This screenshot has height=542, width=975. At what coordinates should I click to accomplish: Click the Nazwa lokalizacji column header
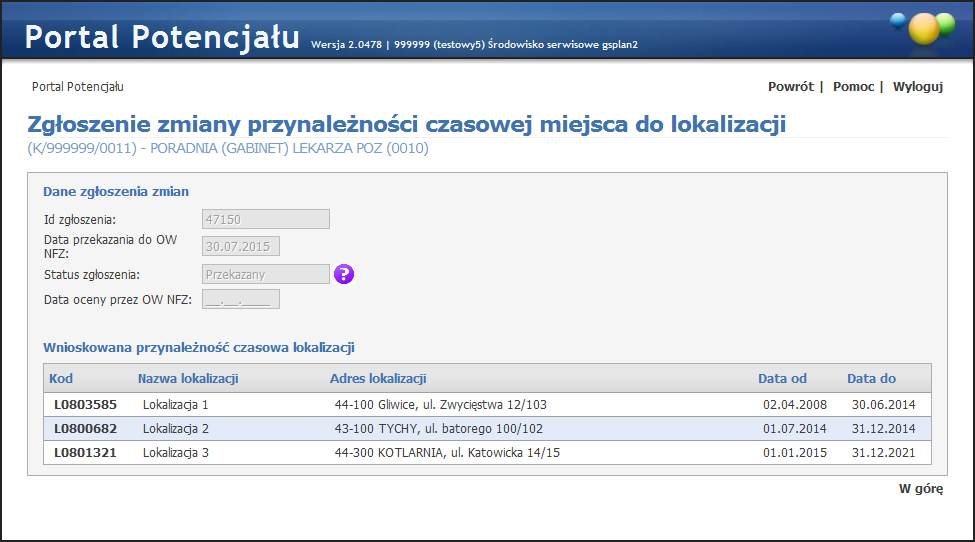coord(188,379)
